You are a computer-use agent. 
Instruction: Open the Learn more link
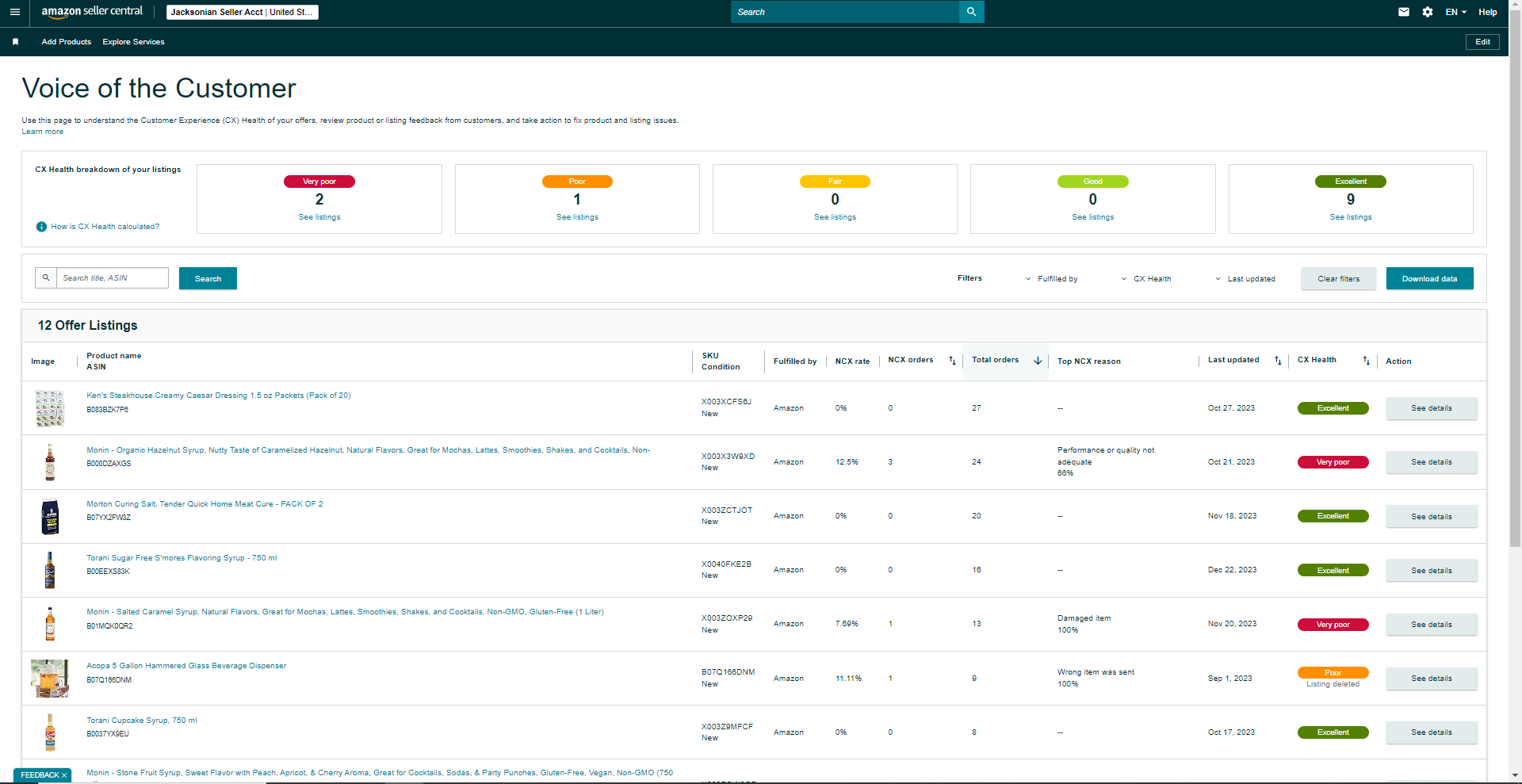point(43,132)
